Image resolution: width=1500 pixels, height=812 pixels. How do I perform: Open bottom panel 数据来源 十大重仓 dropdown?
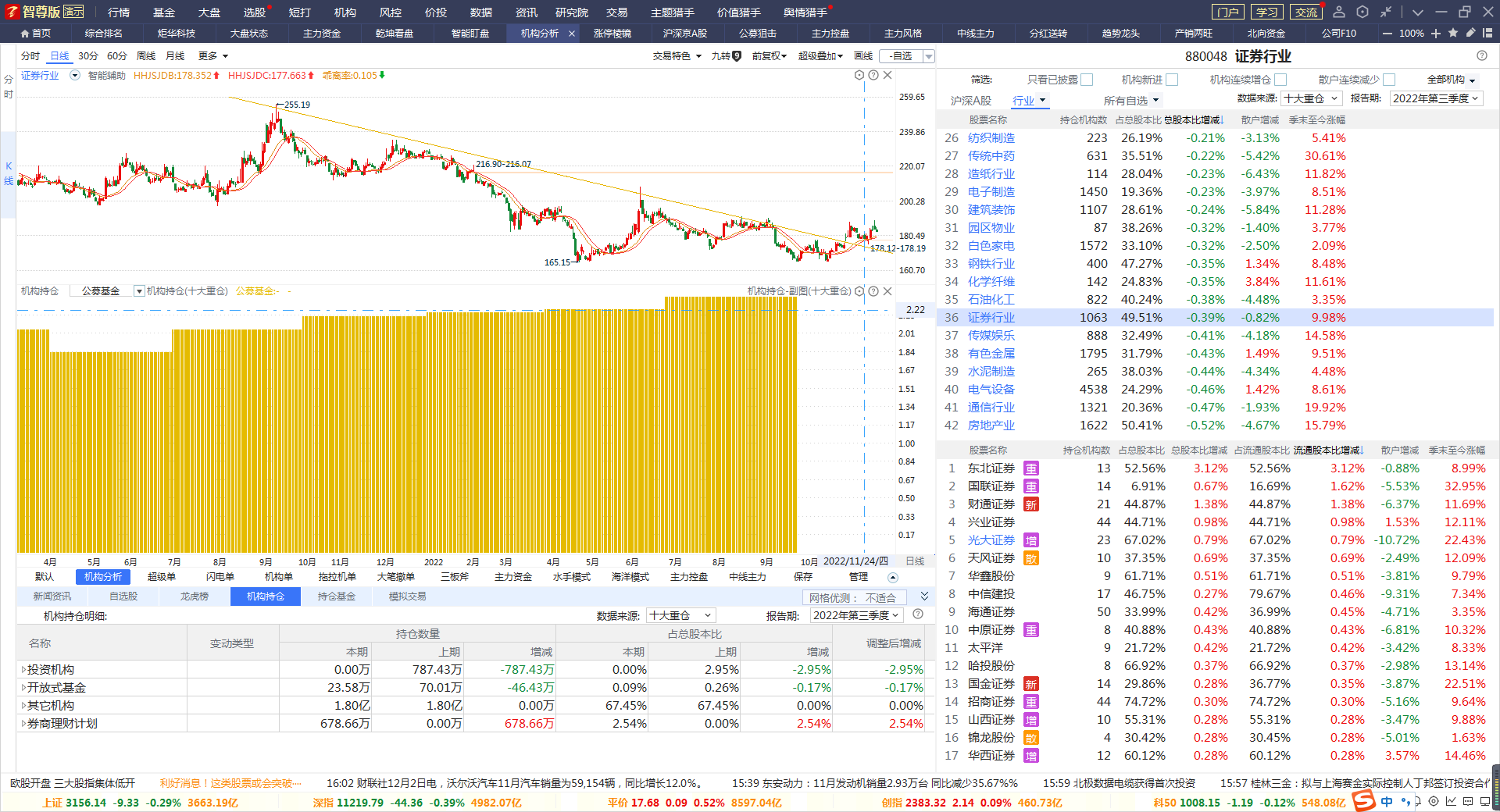click(680, 615)
